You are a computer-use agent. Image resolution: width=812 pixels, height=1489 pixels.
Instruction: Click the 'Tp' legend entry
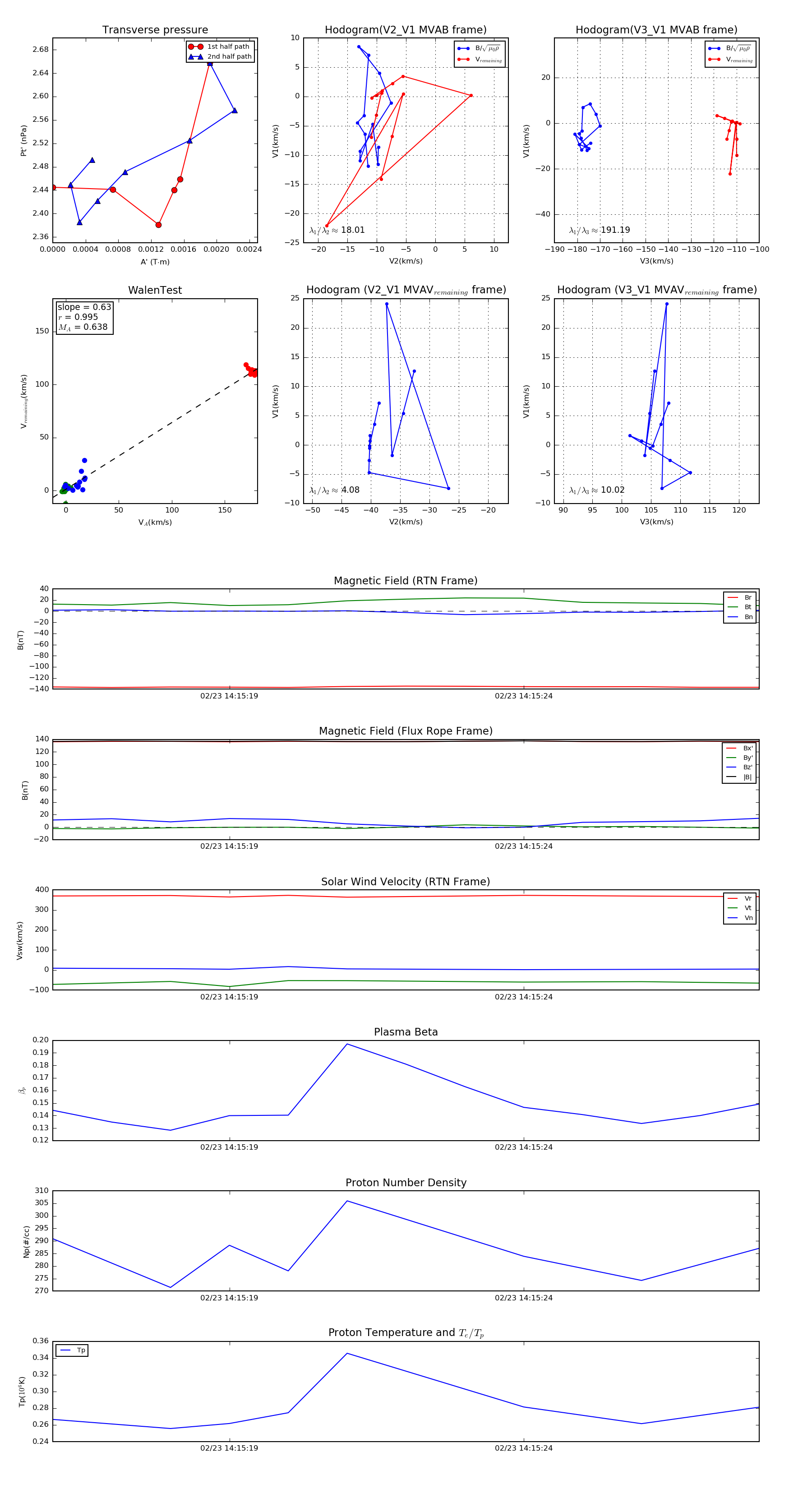coord(73,1350)
